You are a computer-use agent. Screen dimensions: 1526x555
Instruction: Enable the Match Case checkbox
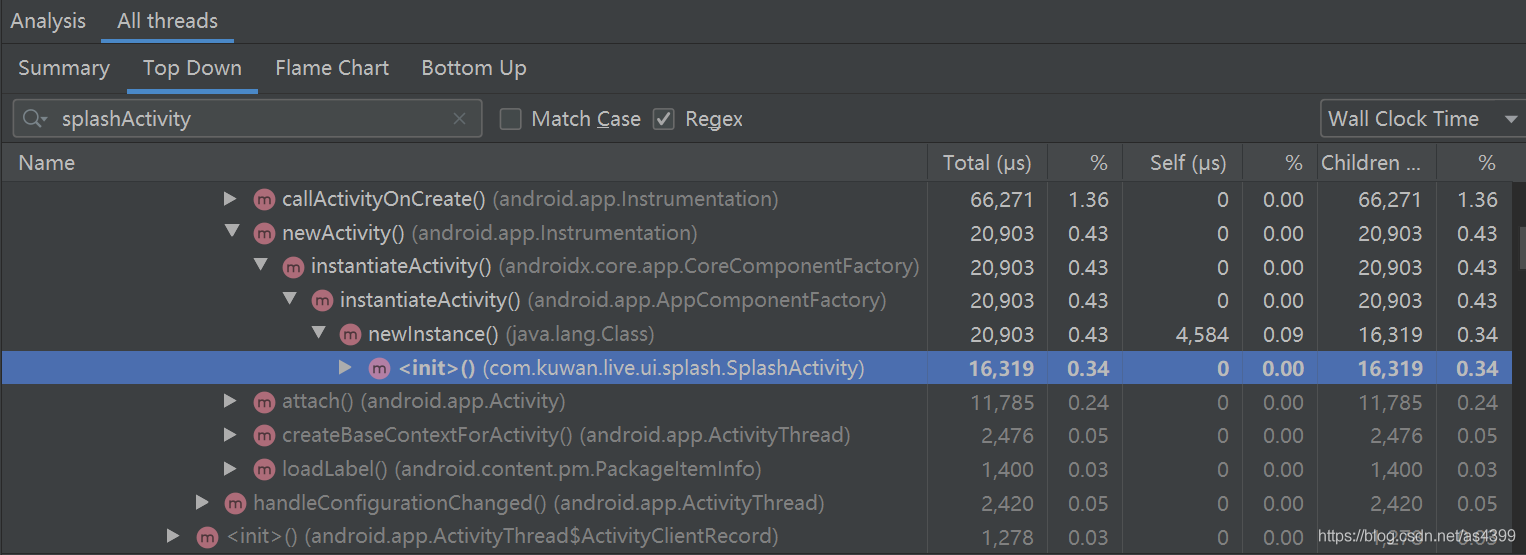[x=511, y=119]
